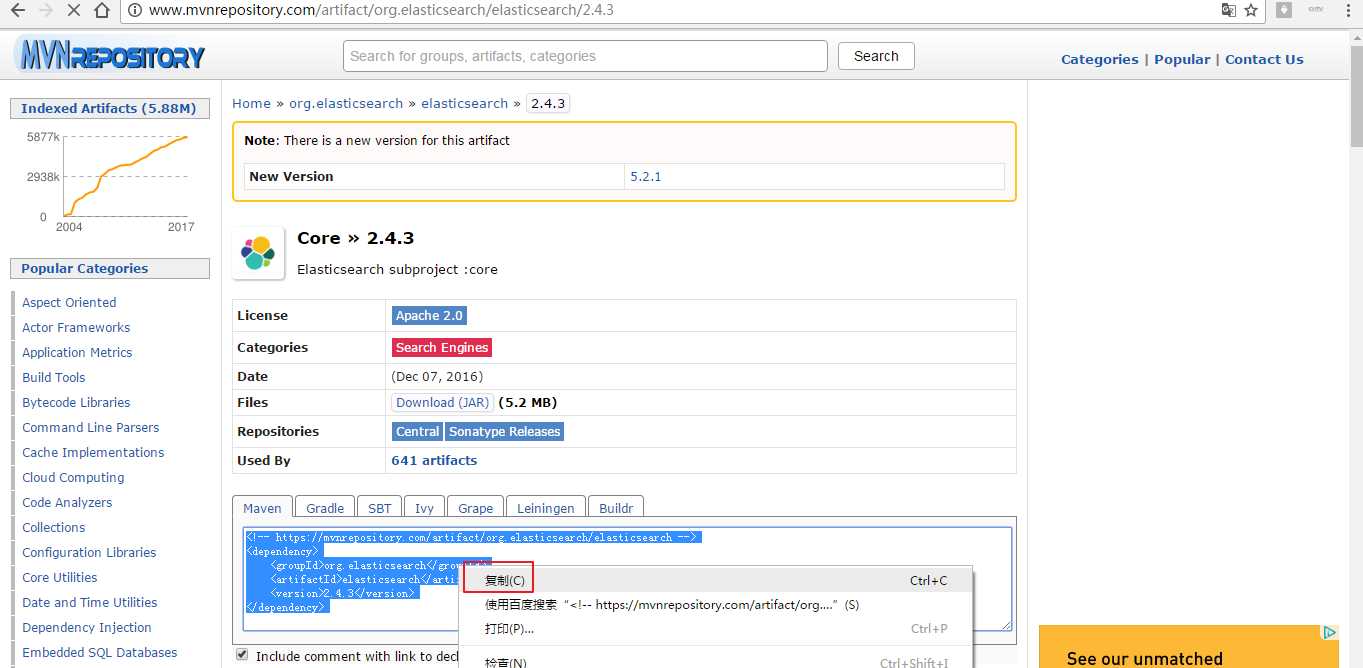
Task: Open Collections category
Action: tap(54, 527)
